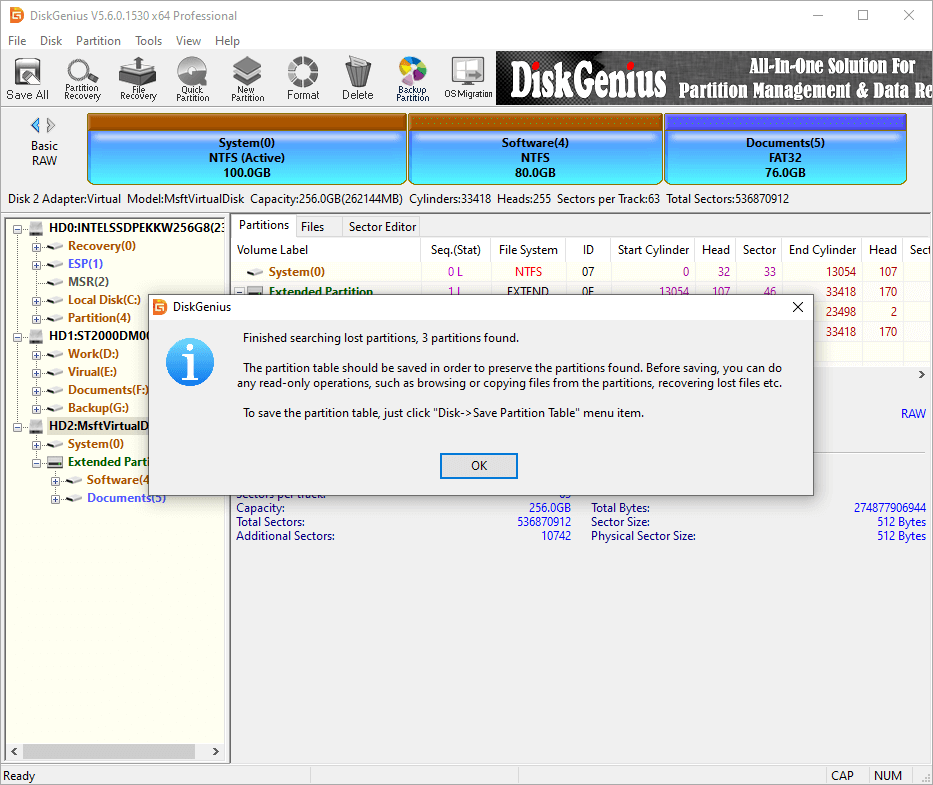Click the Additional Sectors value 10742
The image size is (933, 785).
(x=556, y=536)
